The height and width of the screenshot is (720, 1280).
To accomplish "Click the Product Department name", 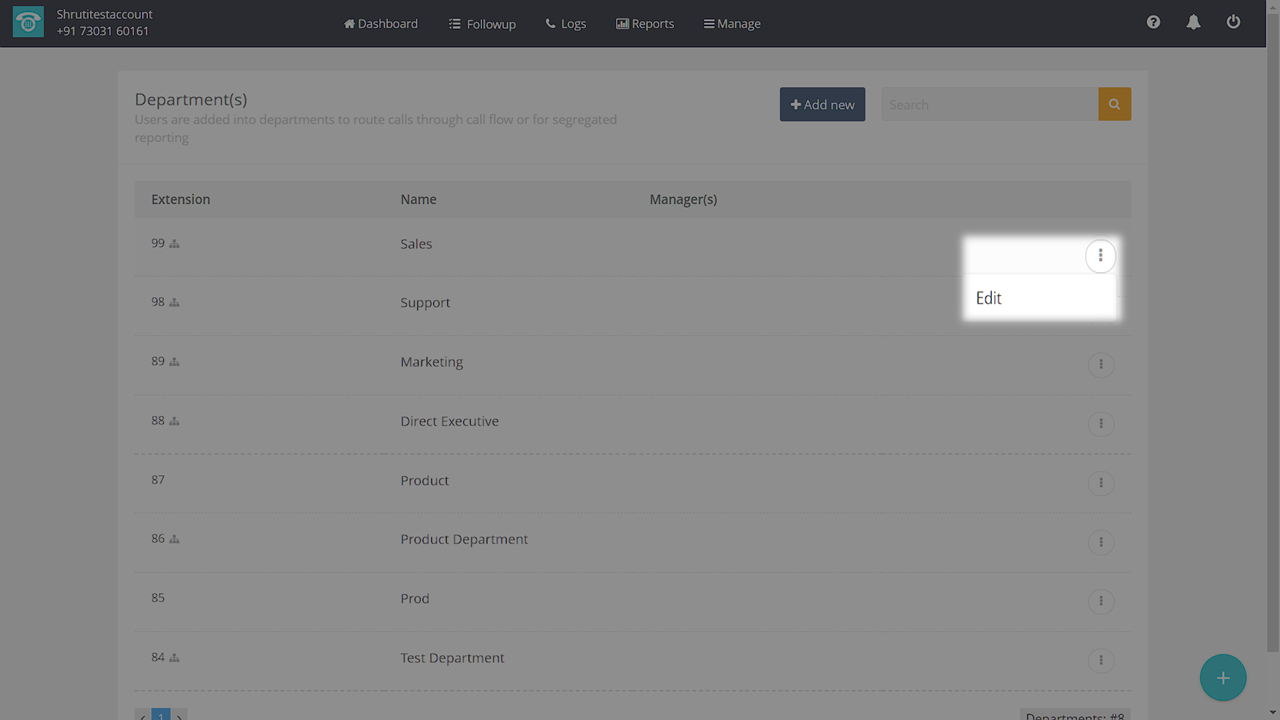I will (464, 539).
